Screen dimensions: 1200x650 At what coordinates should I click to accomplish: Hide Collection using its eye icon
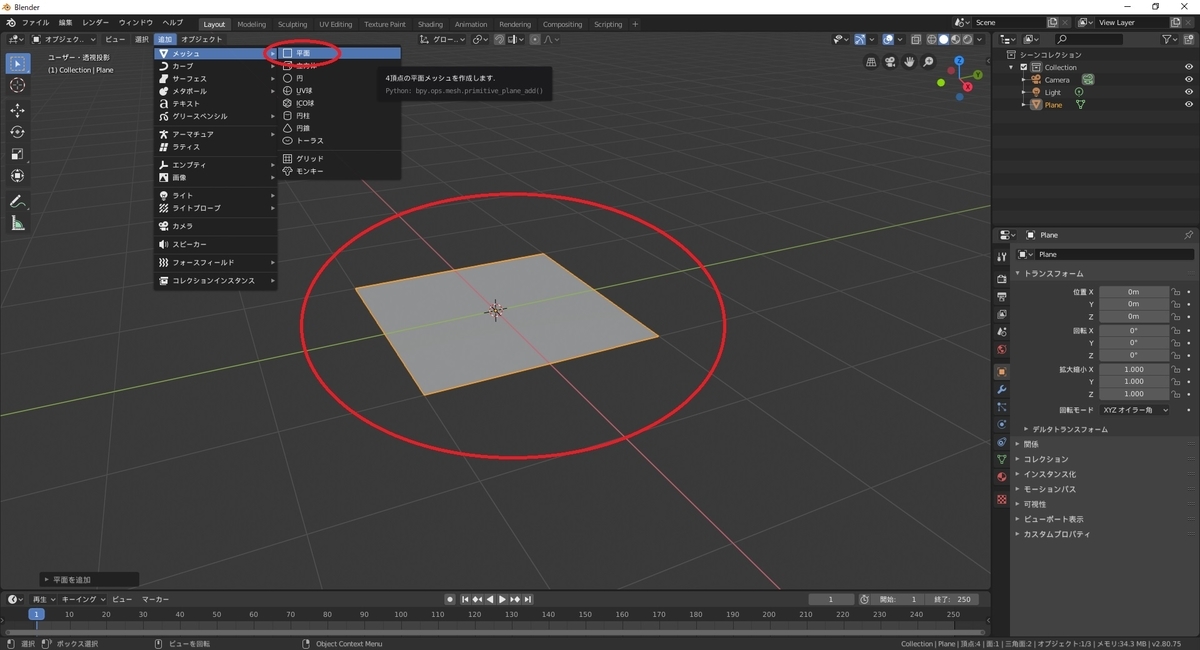pyautogui.click(x=1189, y=67)
